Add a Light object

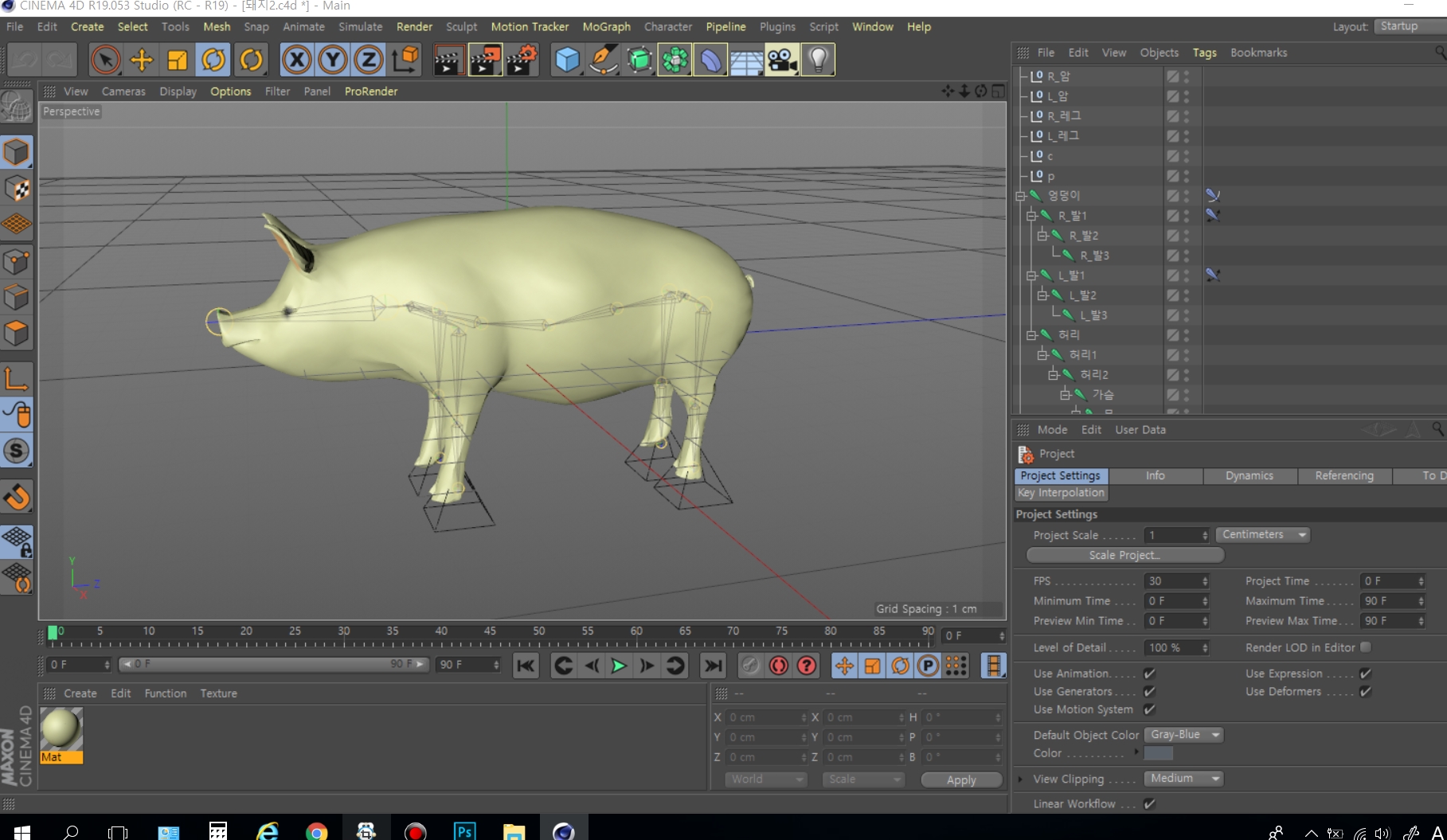[818, 61]
